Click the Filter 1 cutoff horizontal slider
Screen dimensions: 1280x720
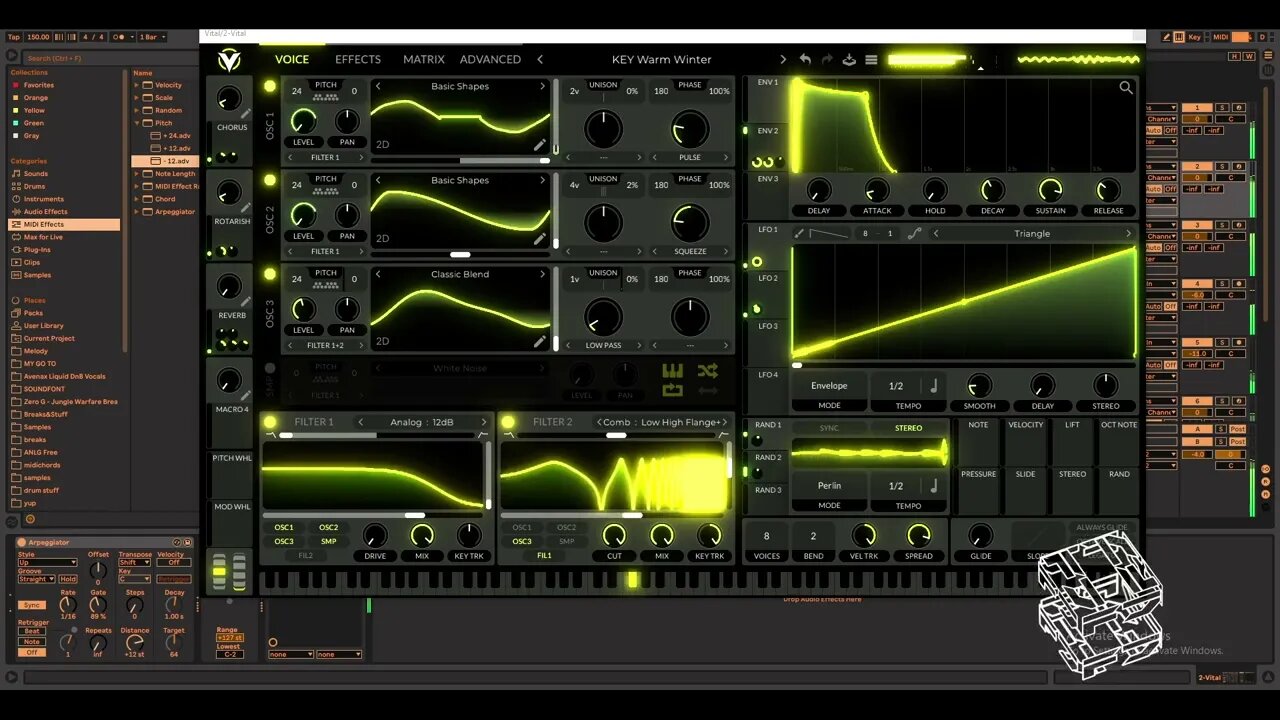372,515
